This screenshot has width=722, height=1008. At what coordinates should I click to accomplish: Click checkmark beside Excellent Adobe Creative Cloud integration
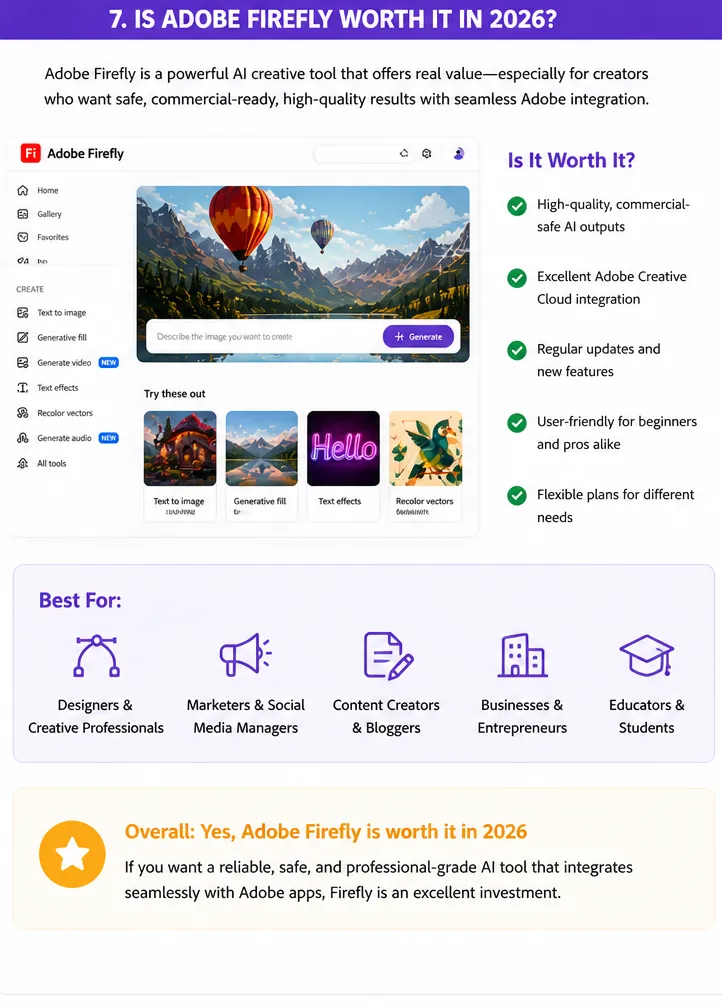coord(517,278)
